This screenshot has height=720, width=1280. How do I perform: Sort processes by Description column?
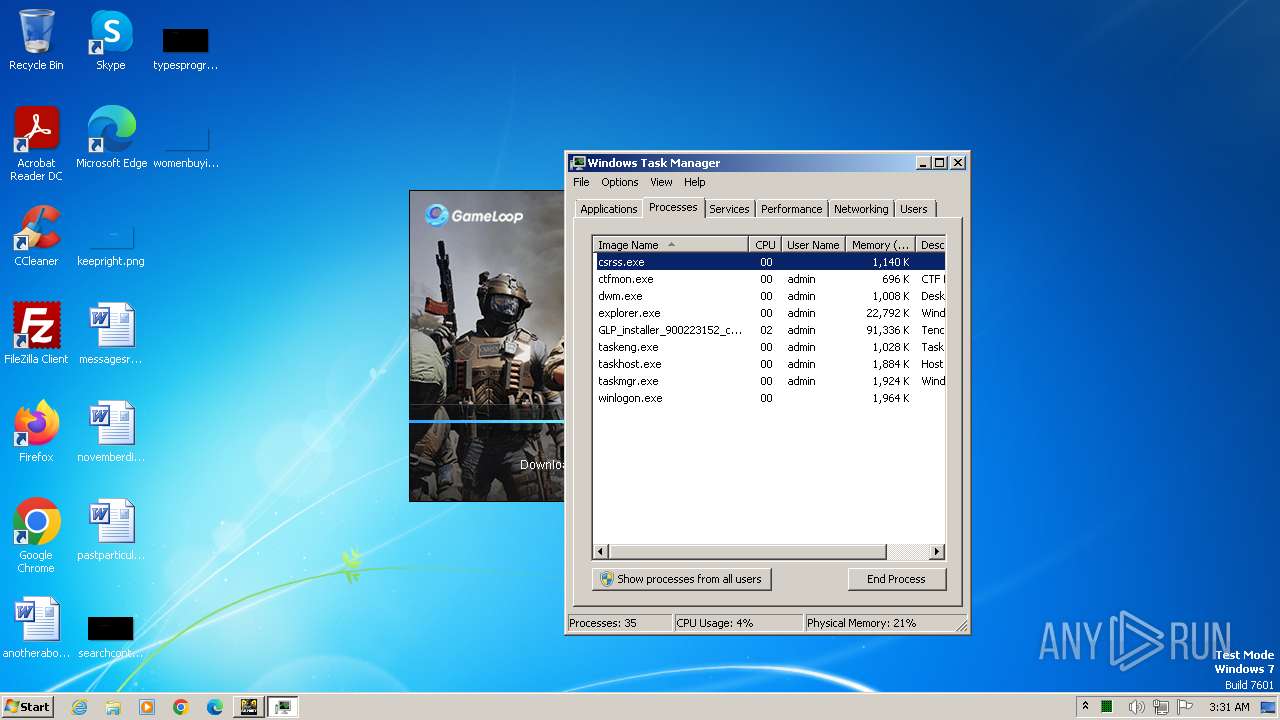pos(930,245)
